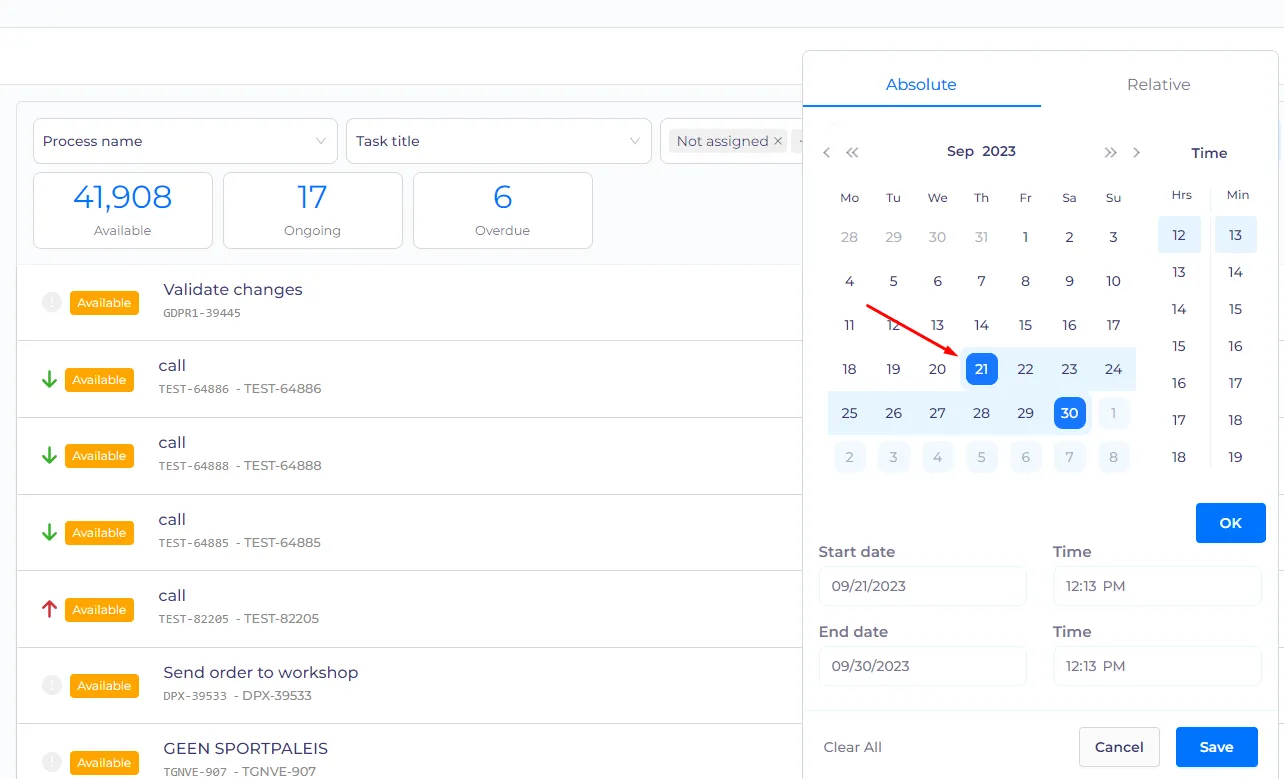Viewport: 1284px width, 779px height.
Task: Click the green down arrow for TEST-64886
Action: (49, 380)
